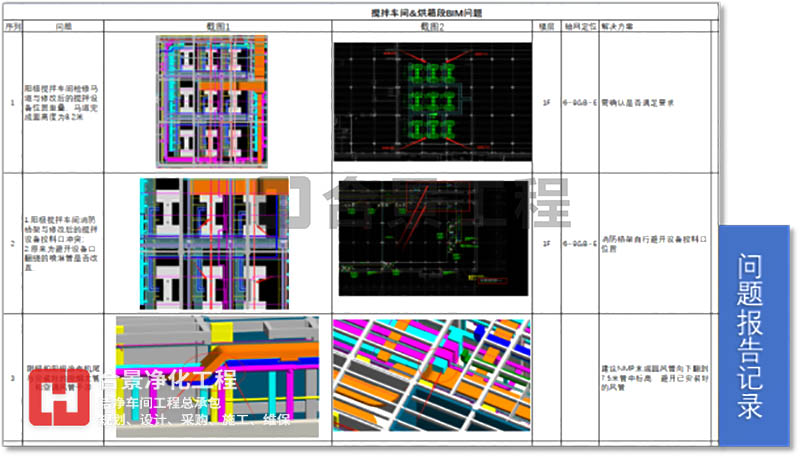Select the 序列 column header
Image resolution: width=800 pixels, height=457 pixels.
(13, 28)
